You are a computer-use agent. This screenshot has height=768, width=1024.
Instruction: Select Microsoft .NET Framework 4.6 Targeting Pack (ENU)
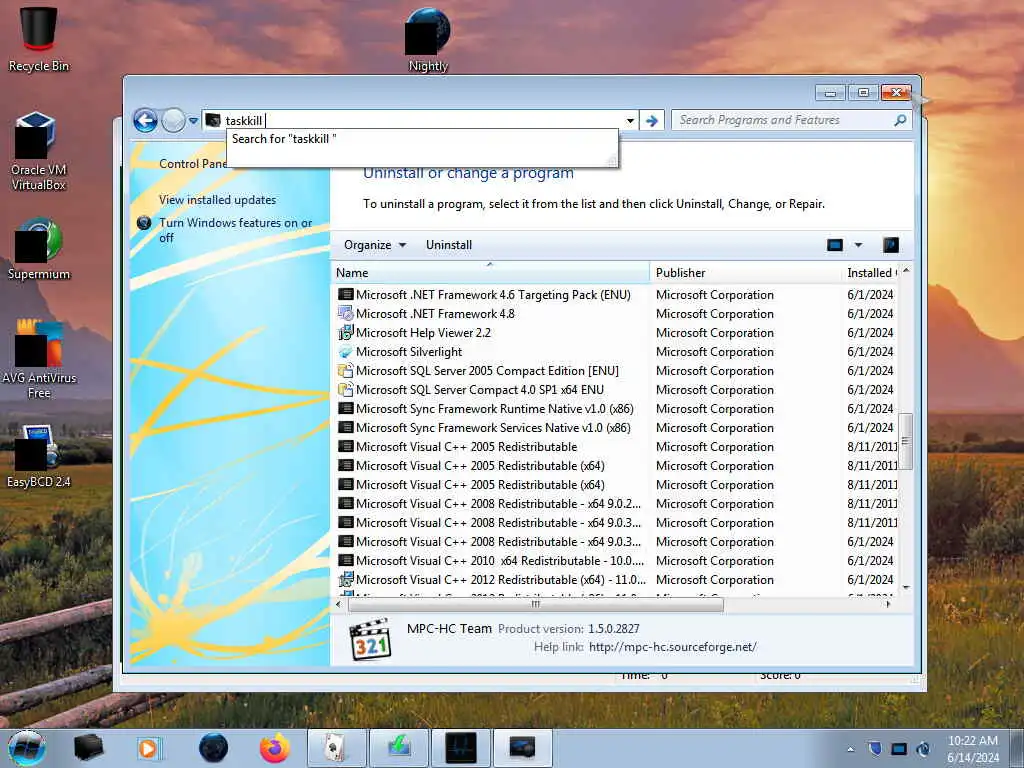[x=493, y=295]
